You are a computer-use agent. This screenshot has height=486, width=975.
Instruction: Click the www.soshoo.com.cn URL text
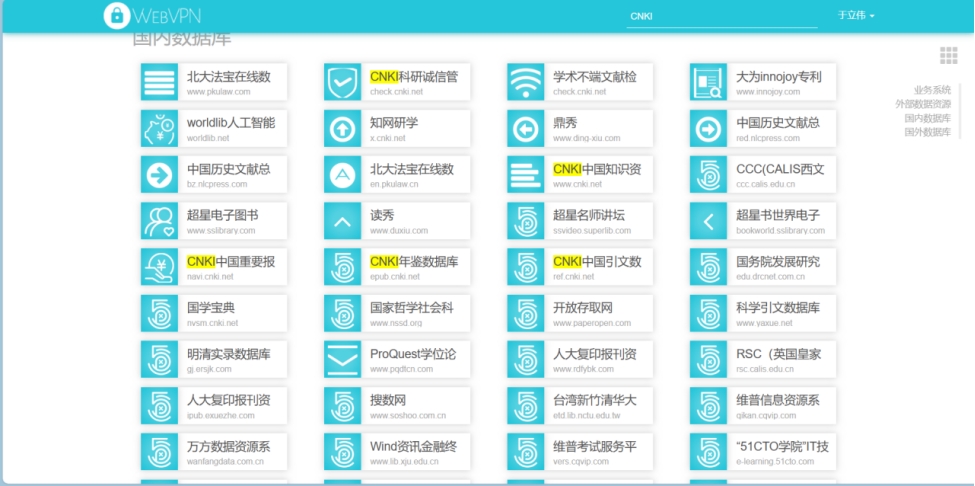407,416
